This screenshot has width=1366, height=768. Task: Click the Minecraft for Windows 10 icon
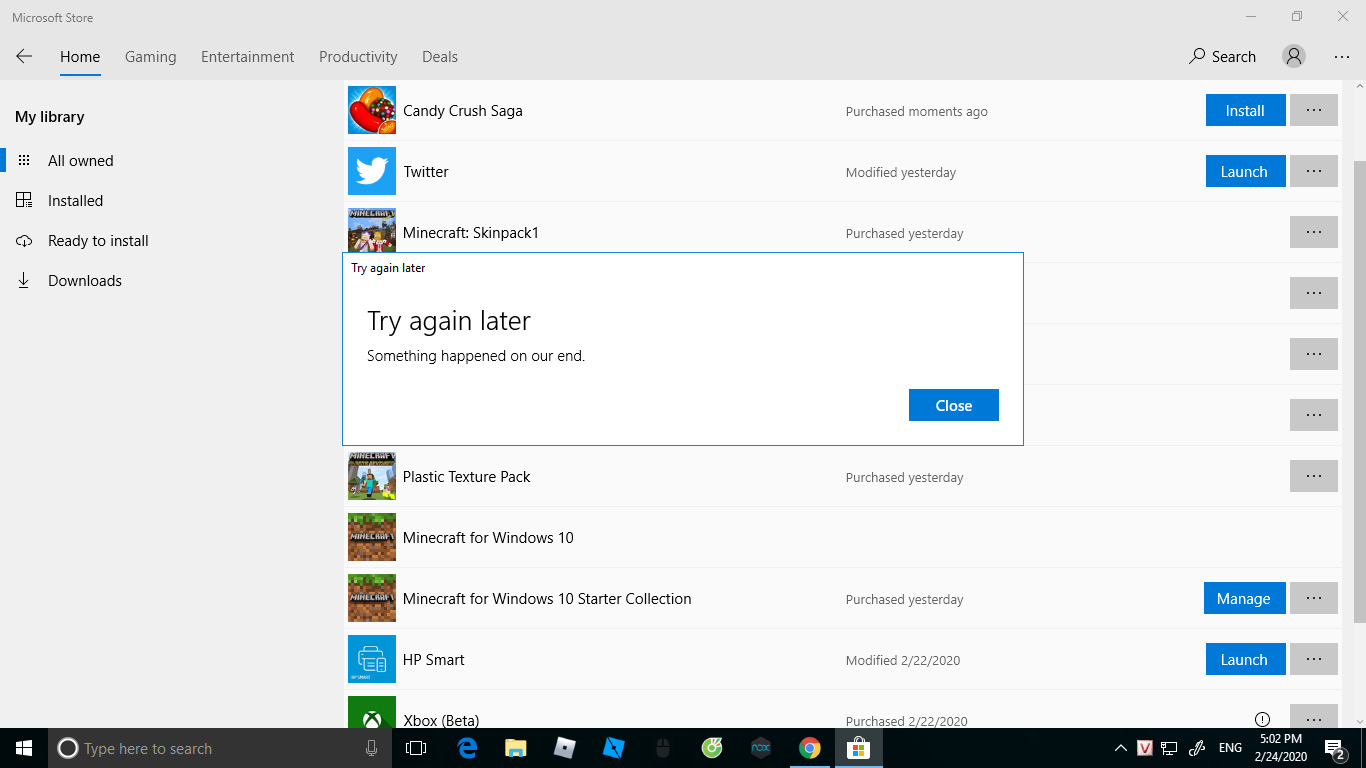point(372,537)
